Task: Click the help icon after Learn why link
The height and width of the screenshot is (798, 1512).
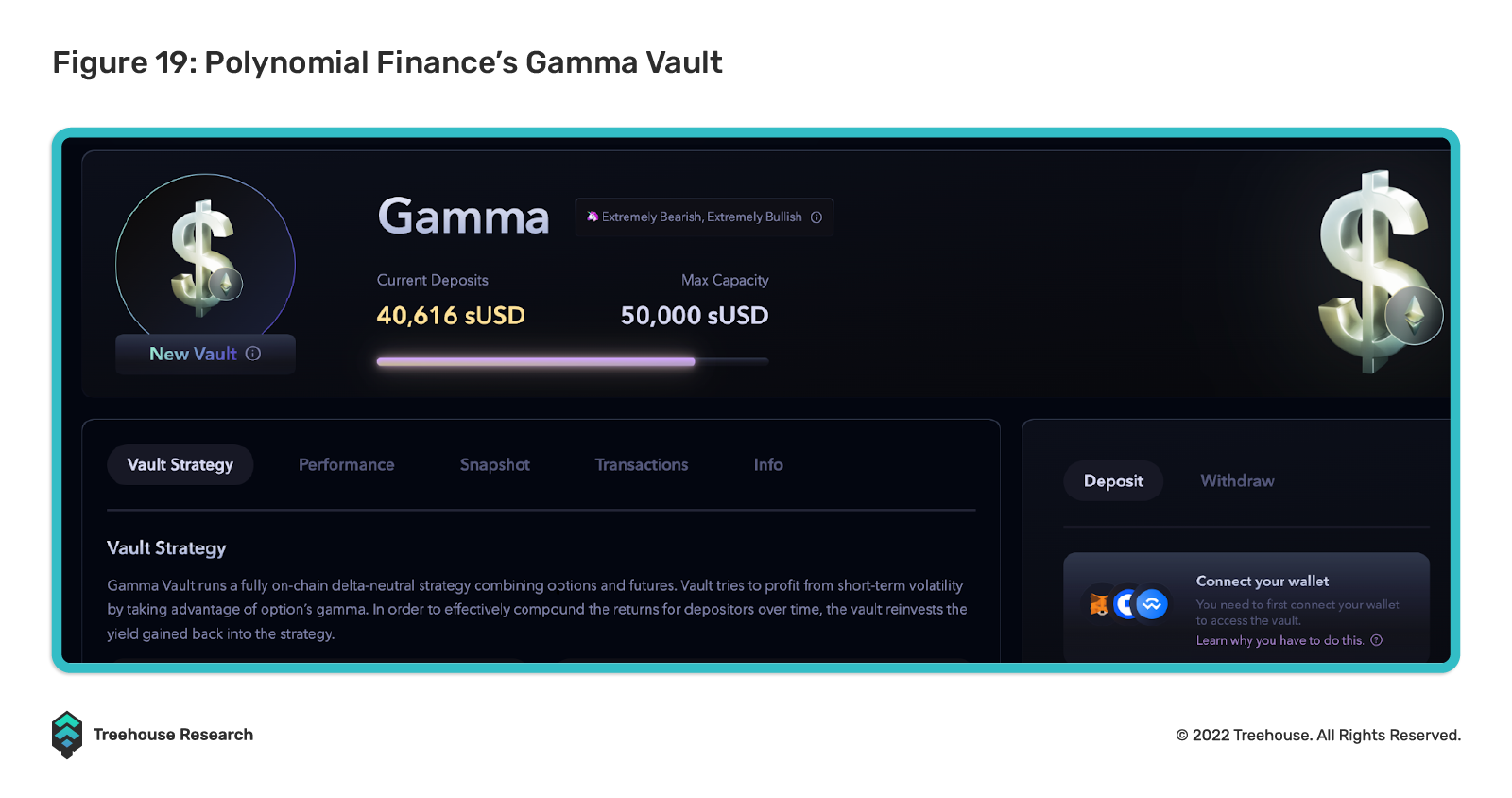Action: (x=1377, y=640)
